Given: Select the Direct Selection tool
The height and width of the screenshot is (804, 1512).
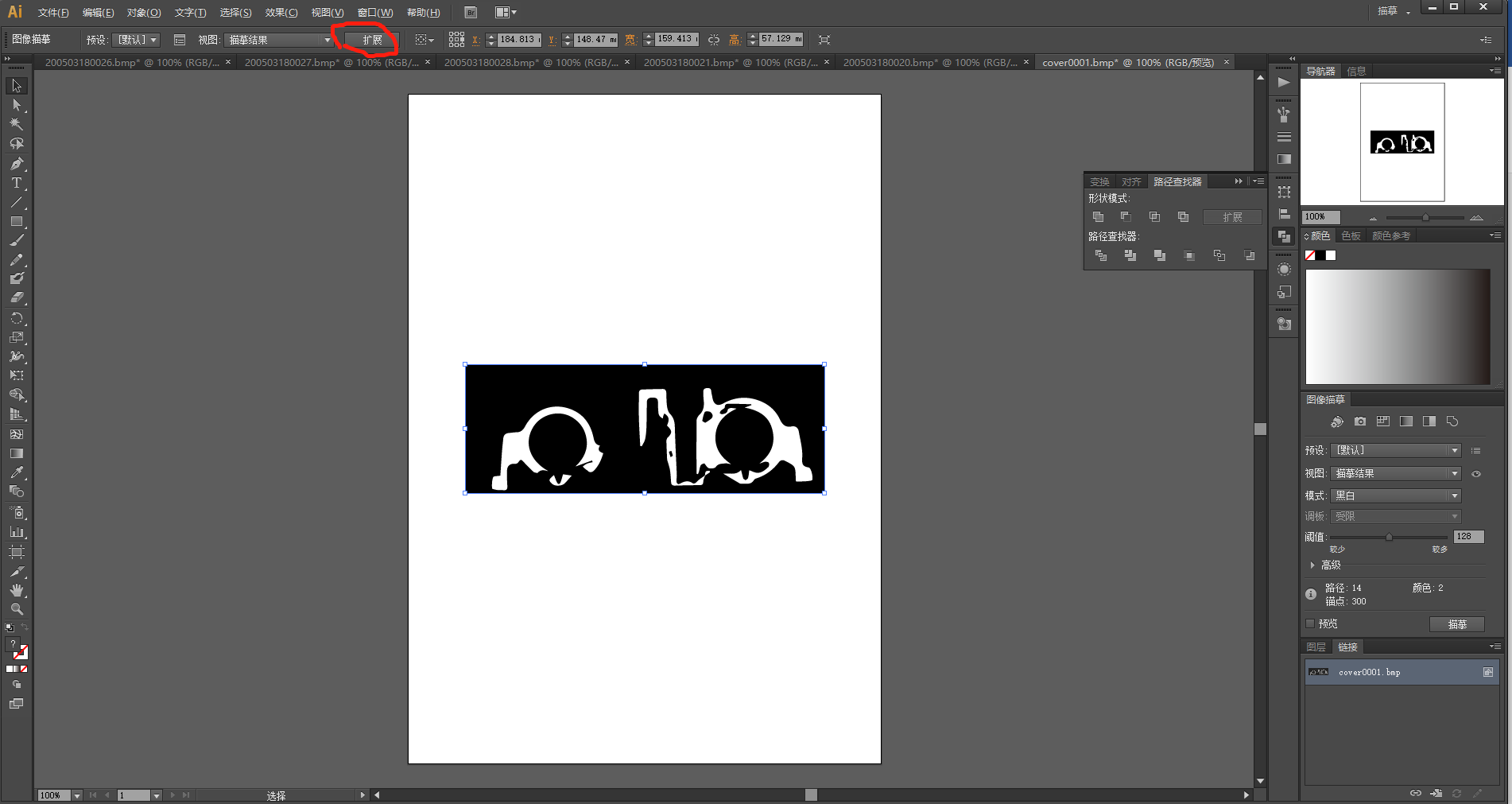Looking at the screenshot, I should tap(17, 105).
